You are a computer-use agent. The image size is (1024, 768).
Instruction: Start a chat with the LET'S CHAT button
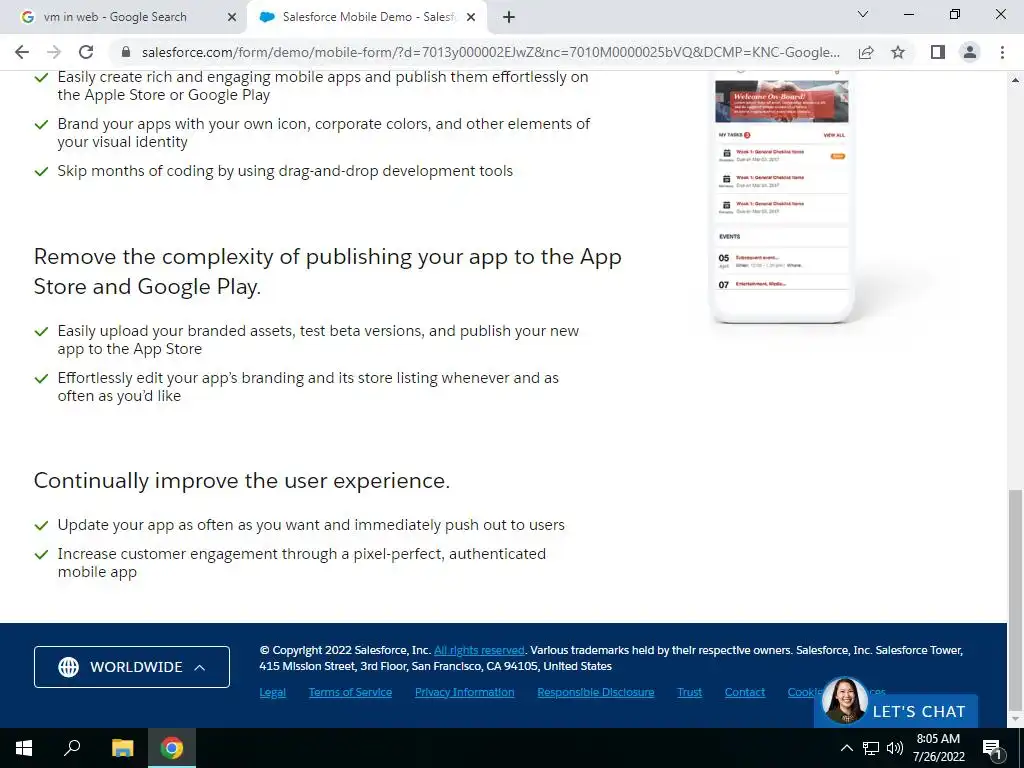click(918, 711)
